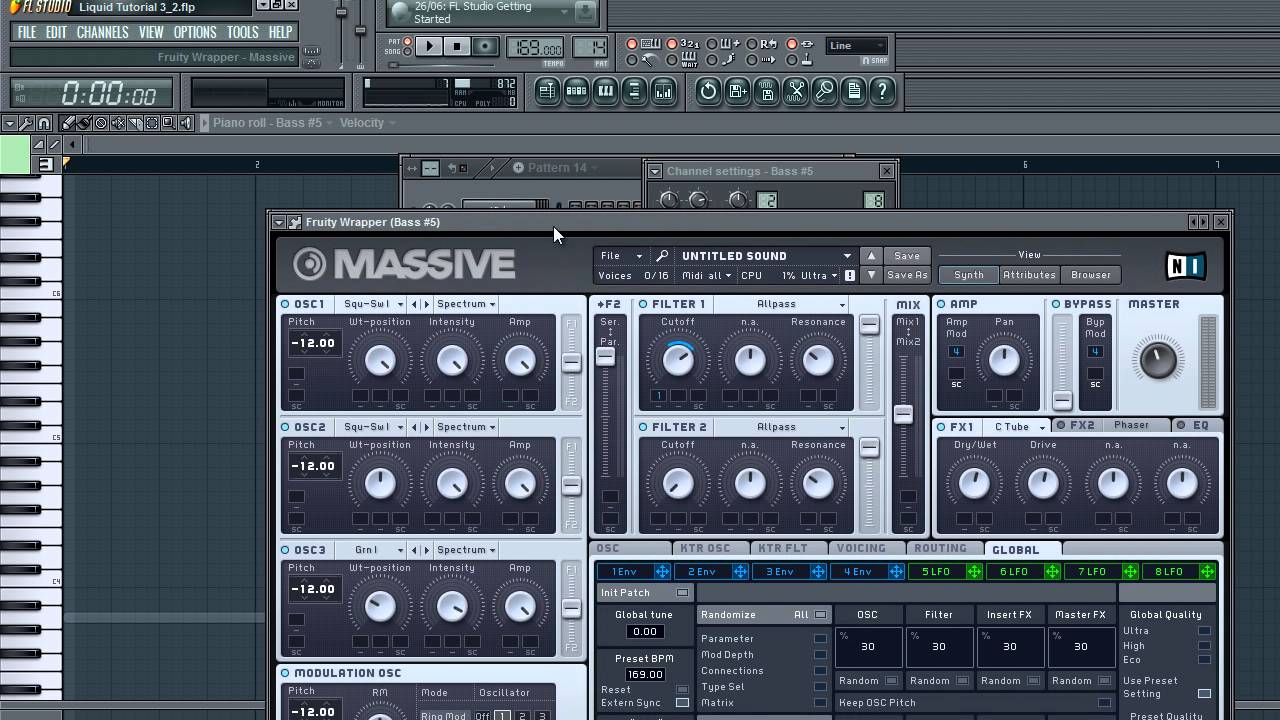Toggle FILTER 2 power button

643,427
